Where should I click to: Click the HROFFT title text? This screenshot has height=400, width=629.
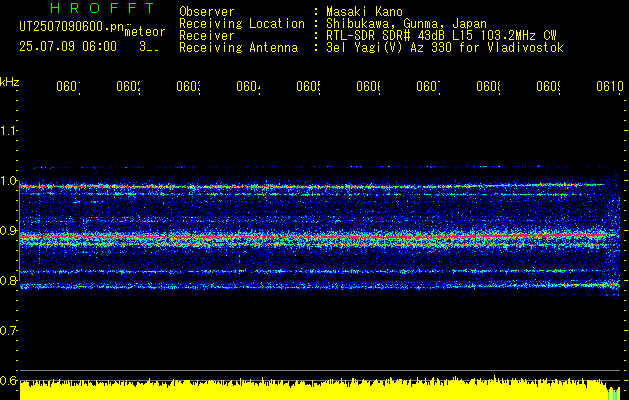(102, 8)
